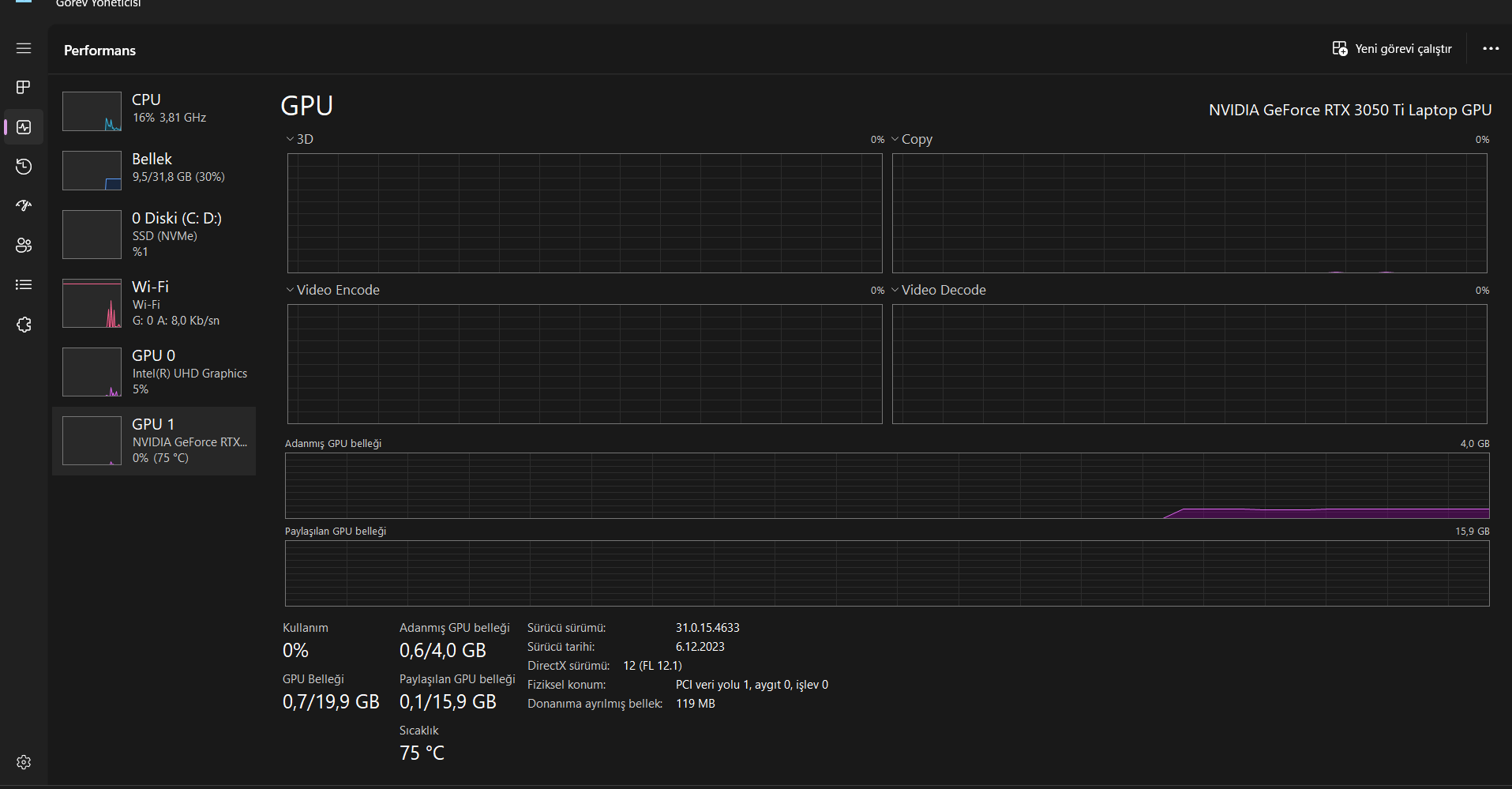Open the Copy engine dropdown
The image size is (1512, 789).
coord(912,139)
